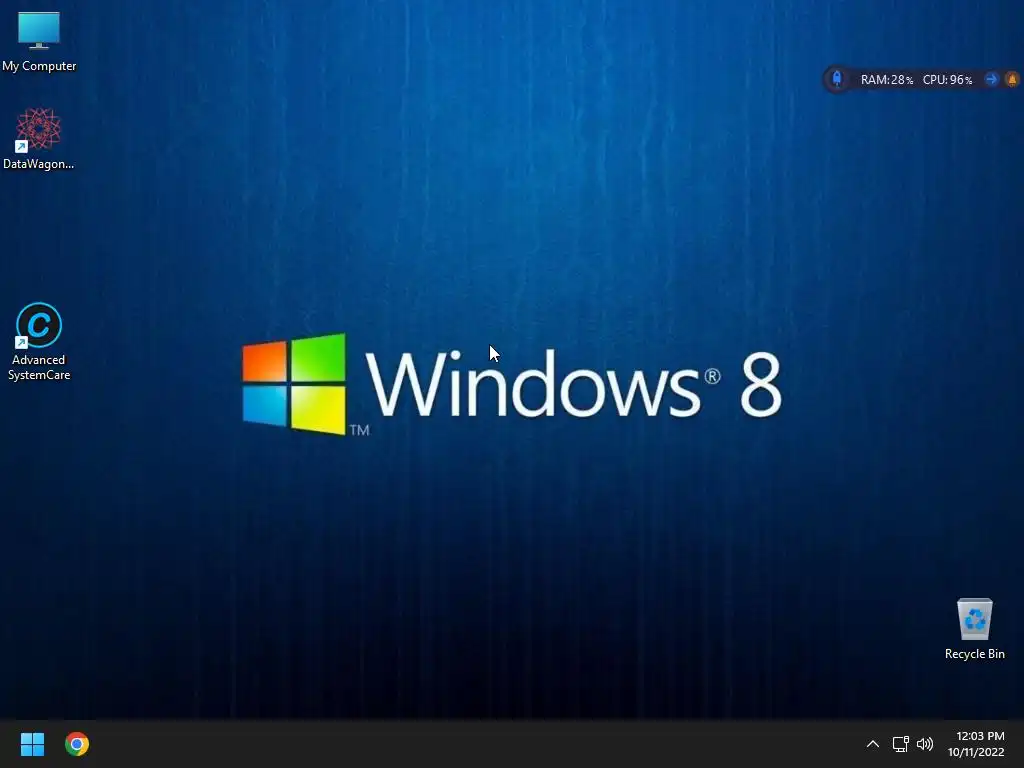Click the RAM: 28% readout
This screenshot has height=768, width=1024.
pos(886,80)
